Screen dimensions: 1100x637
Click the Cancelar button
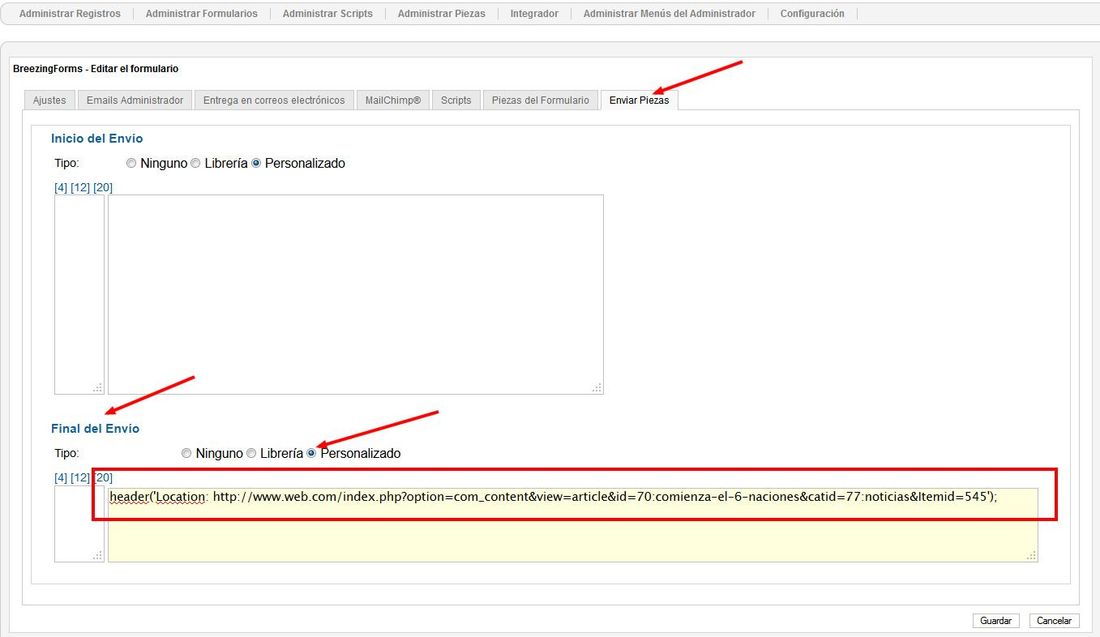(x=1054, y=621)
